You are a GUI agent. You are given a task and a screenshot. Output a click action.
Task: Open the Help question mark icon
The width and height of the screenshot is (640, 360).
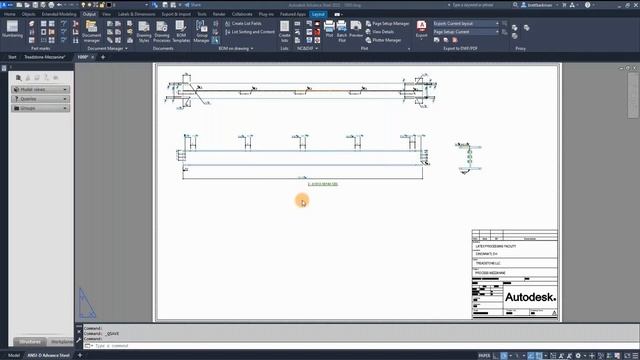(587, 5)
